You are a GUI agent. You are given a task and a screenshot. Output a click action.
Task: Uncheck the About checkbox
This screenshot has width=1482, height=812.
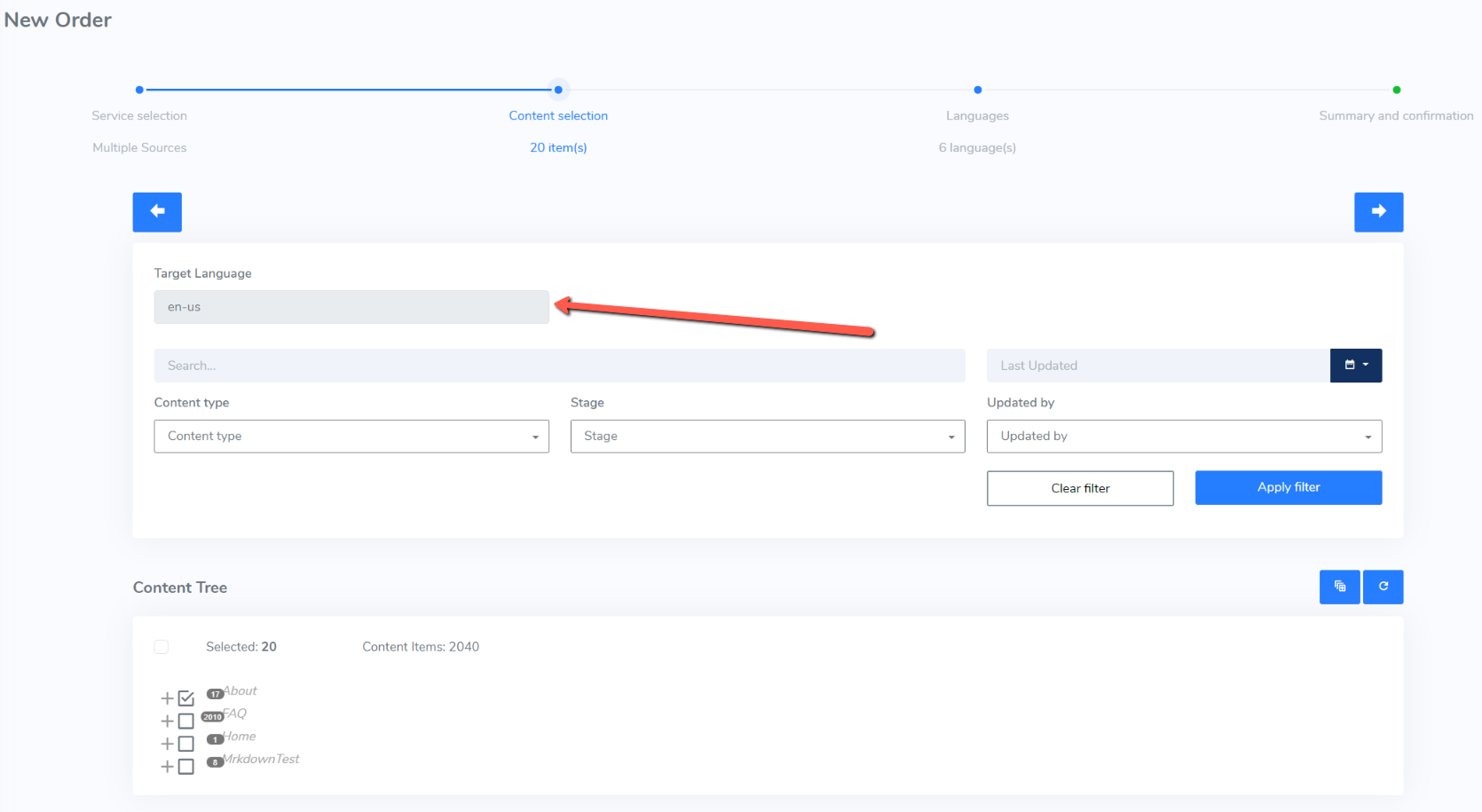coord(185,698)
